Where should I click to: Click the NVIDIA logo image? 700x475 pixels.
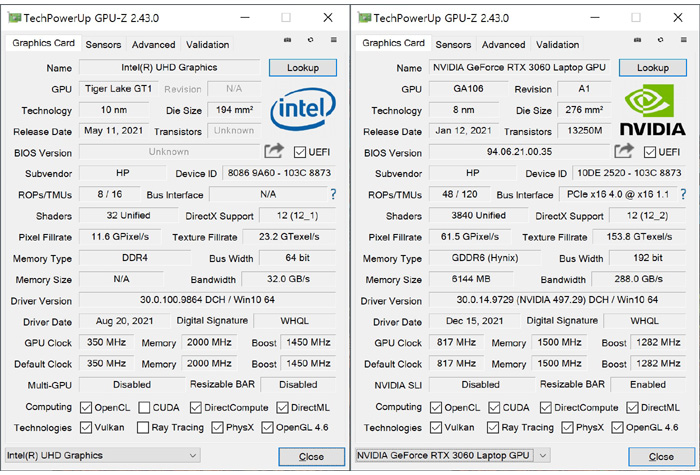652,110
